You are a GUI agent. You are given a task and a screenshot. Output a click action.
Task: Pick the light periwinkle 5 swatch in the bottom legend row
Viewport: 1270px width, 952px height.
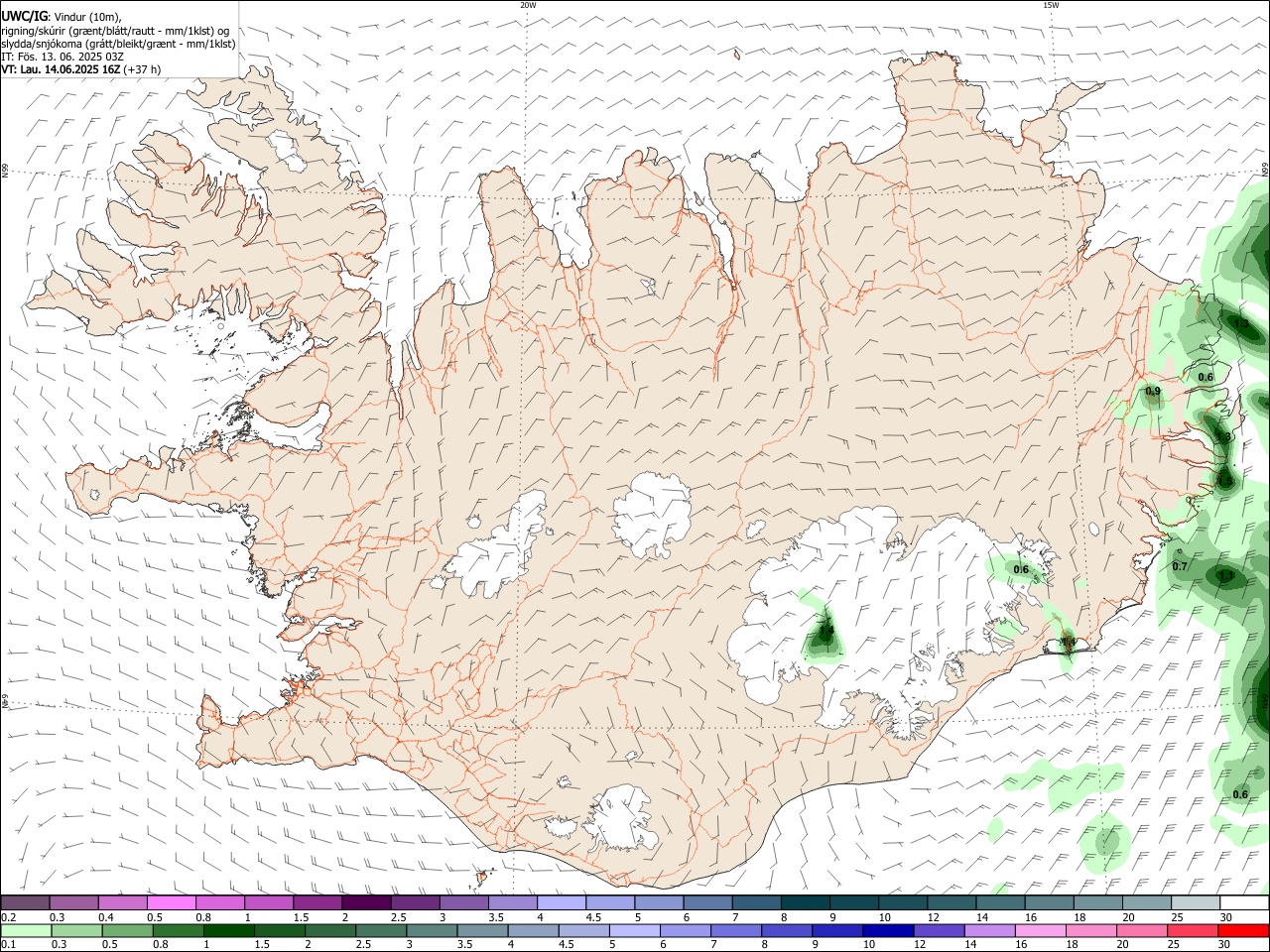point(635,931)
